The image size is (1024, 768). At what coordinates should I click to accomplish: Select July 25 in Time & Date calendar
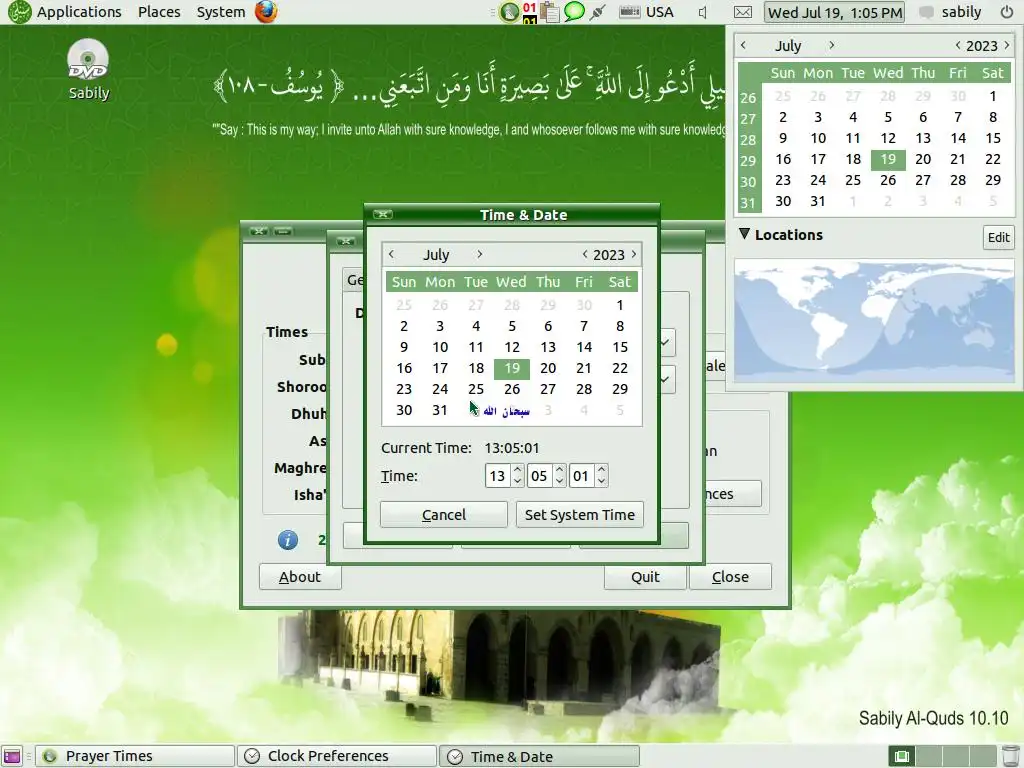point(476,389)
